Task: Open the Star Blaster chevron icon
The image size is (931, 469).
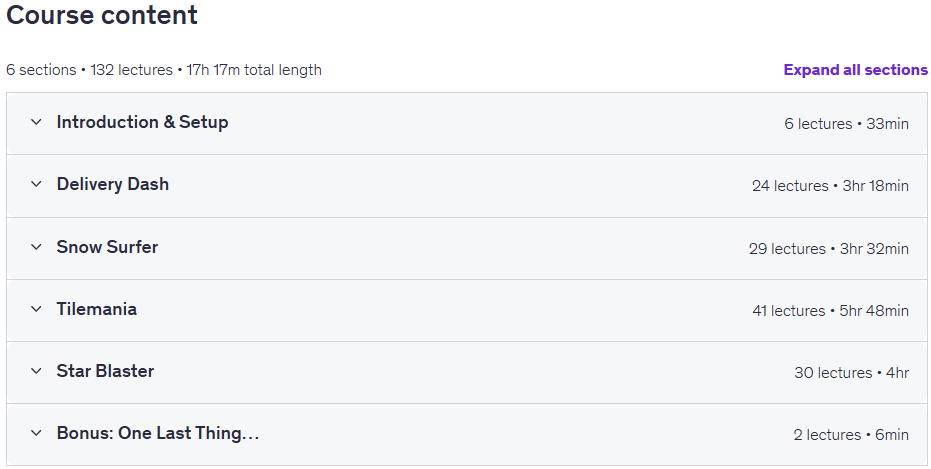Action: (x=36, y=371)
